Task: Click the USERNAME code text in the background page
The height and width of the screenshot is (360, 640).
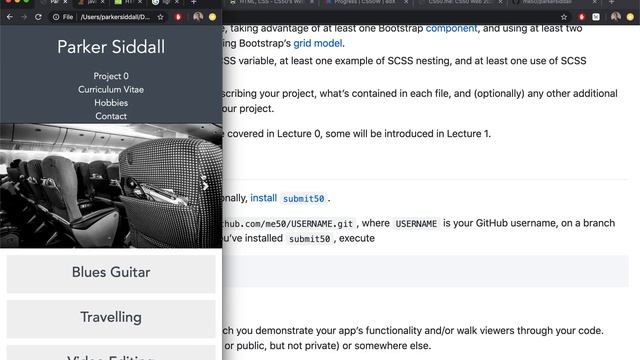Action: point(416,224)
